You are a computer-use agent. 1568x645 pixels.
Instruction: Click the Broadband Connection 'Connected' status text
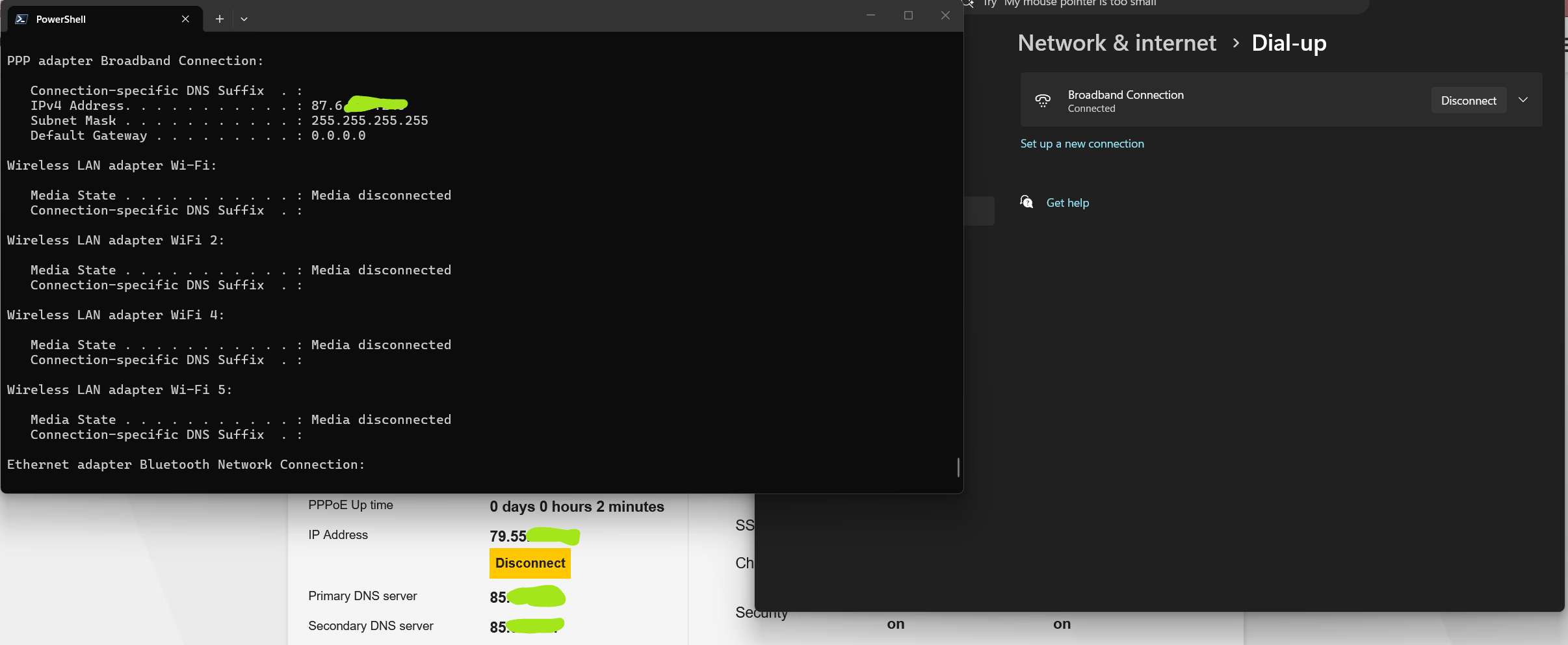tap(1091, 109)
